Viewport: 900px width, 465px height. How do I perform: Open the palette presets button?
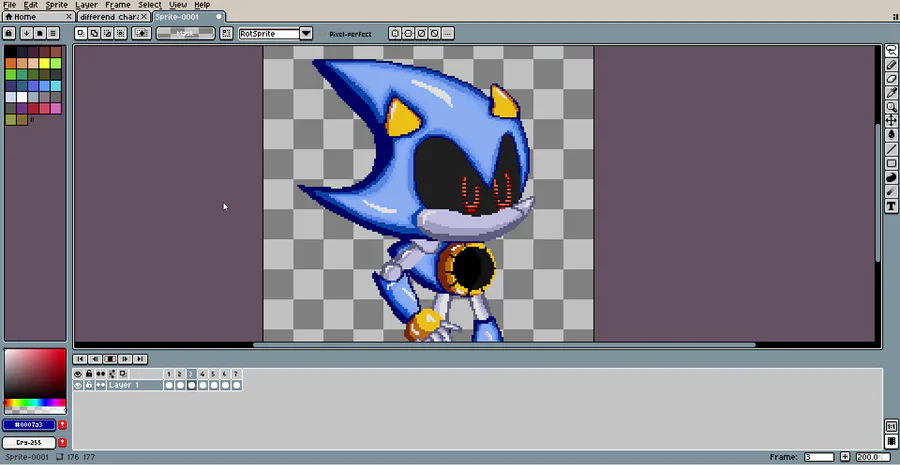click(x=40, y=33)
